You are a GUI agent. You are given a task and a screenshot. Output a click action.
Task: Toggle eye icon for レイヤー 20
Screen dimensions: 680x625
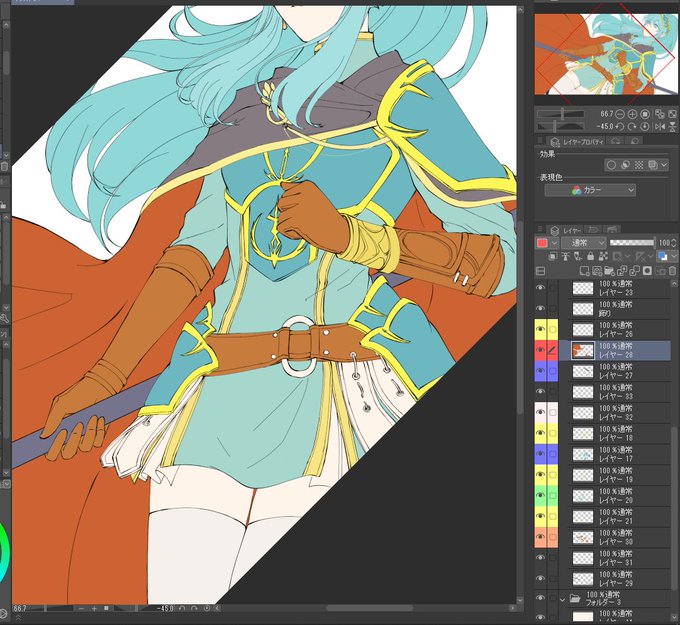540,495
